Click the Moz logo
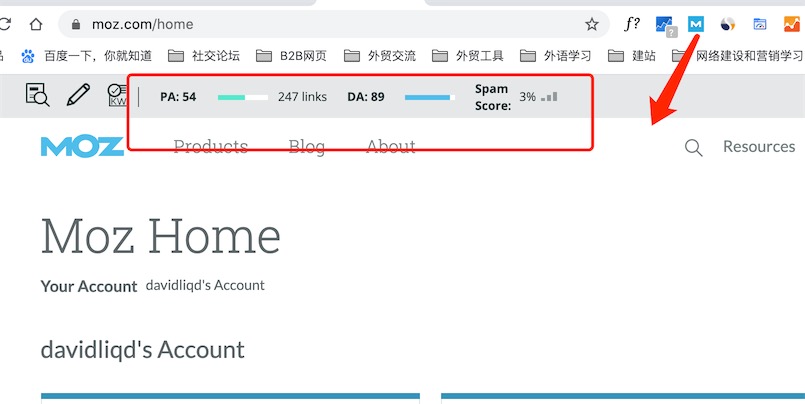 (x=82, y=146)
